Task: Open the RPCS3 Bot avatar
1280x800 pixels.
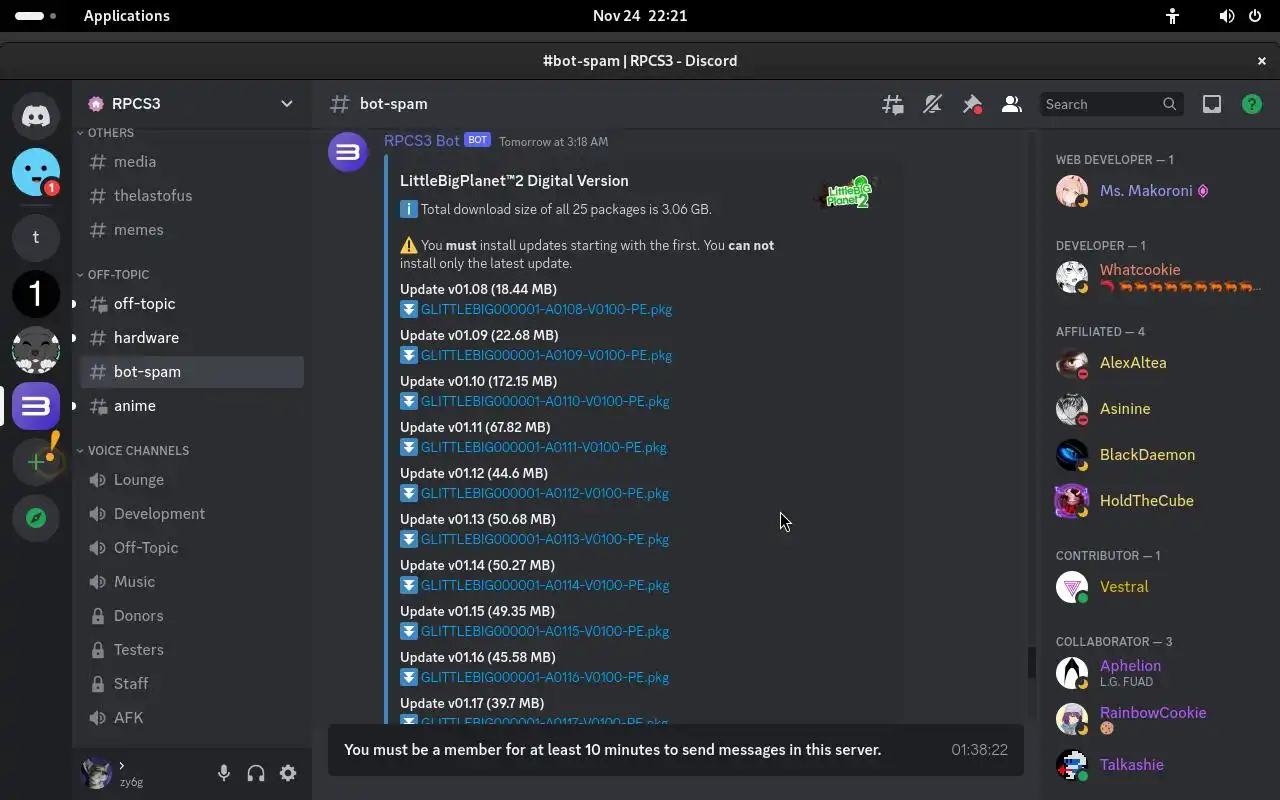Action: 348,152
